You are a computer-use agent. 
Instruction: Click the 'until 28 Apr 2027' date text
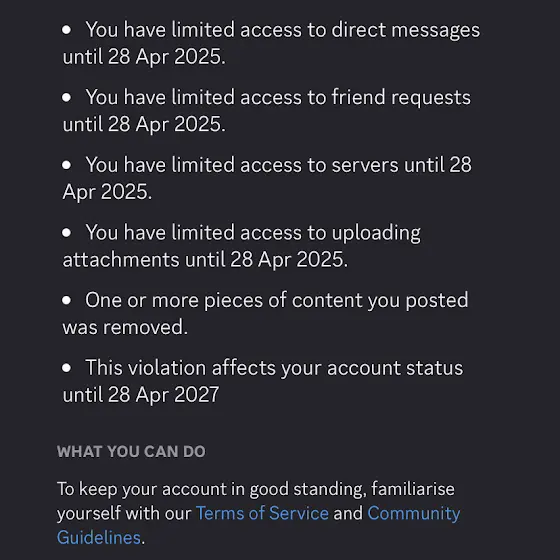[x=141, y=395]
